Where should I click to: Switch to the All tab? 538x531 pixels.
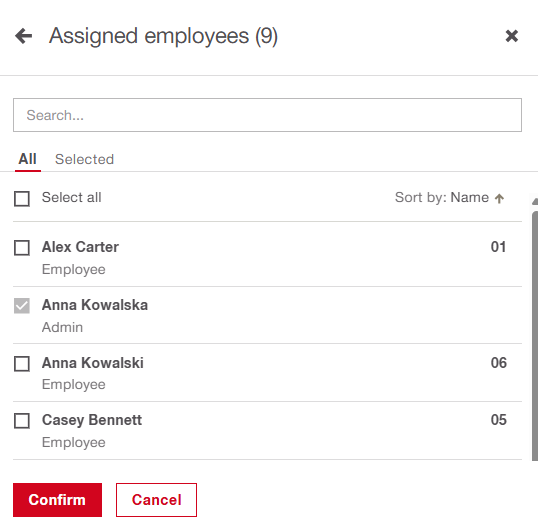click(27, 159)
